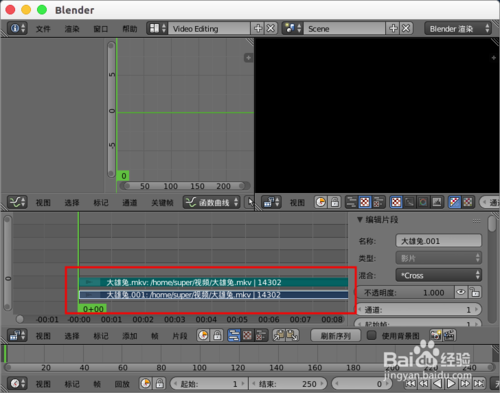The height and width of the screenshot is (393, 500).
Task: Show Preview view type in preview header
Action: [x=365, y=202]
